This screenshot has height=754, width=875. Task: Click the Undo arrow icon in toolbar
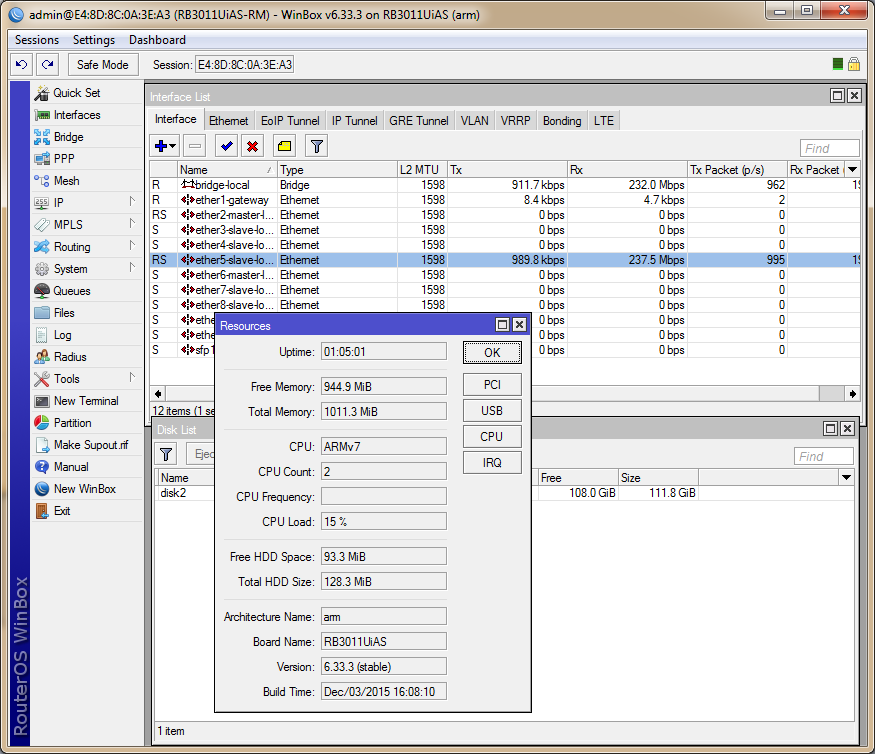pos(22,64)
